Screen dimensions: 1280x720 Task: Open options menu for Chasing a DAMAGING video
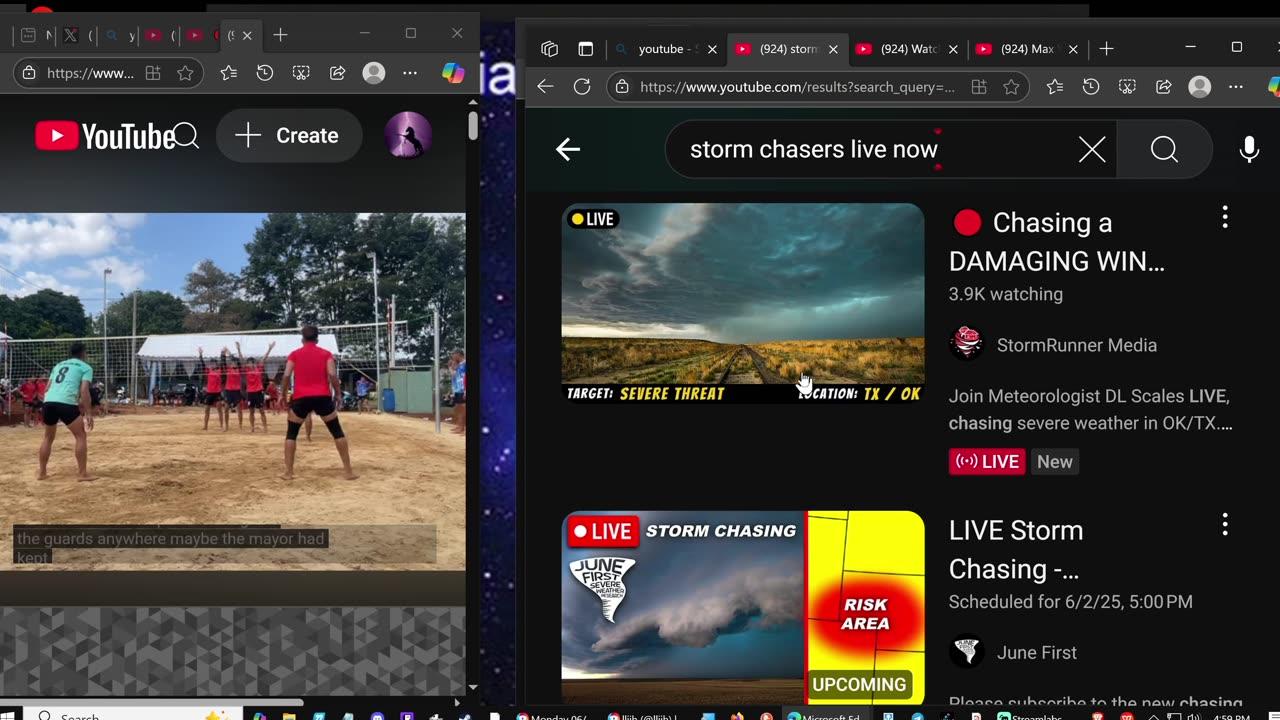(1225, 218)
